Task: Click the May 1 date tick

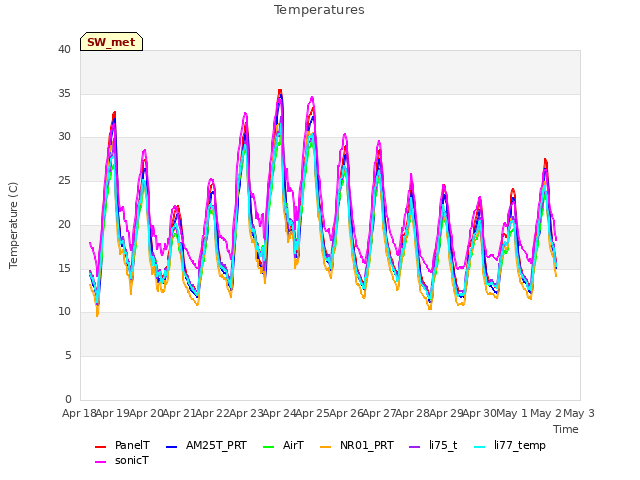Action: pyautogui.click(x=512, y=413)
